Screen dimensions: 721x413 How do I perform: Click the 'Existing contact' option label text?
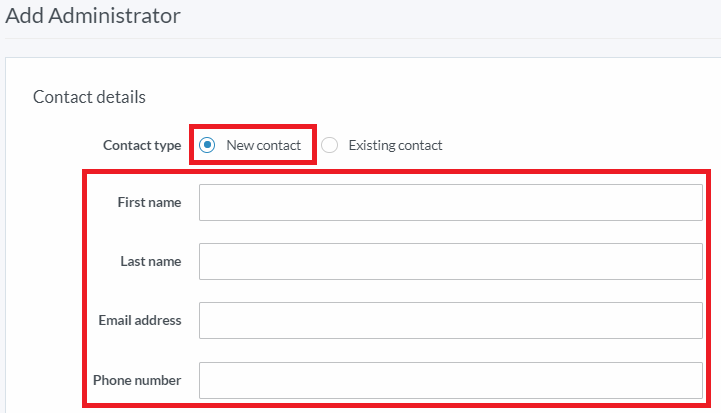[x=395, y=145]
